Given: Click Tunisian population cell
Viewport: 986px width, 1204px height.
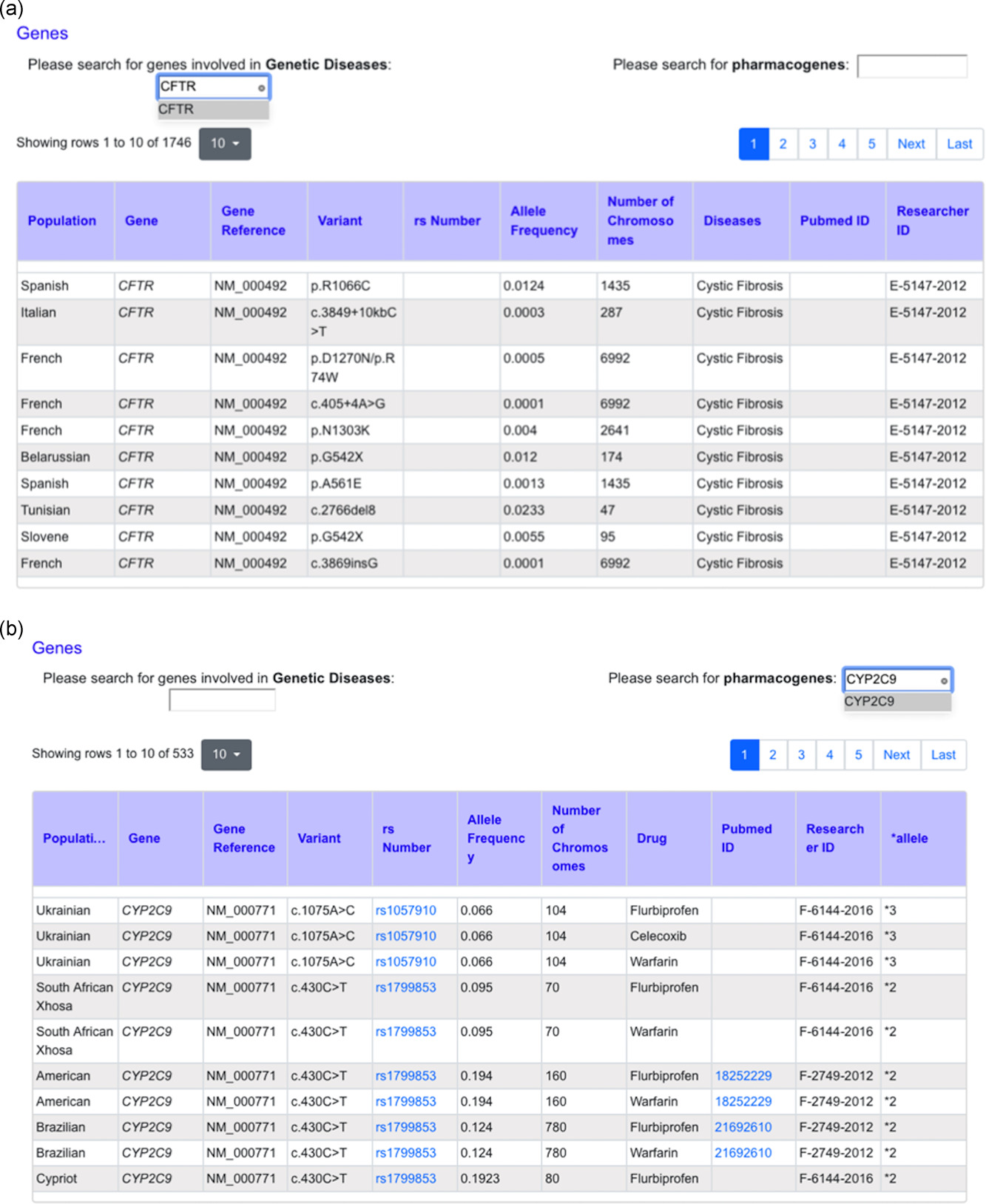Looking at the screenshot, I should (x=66, y=510).
